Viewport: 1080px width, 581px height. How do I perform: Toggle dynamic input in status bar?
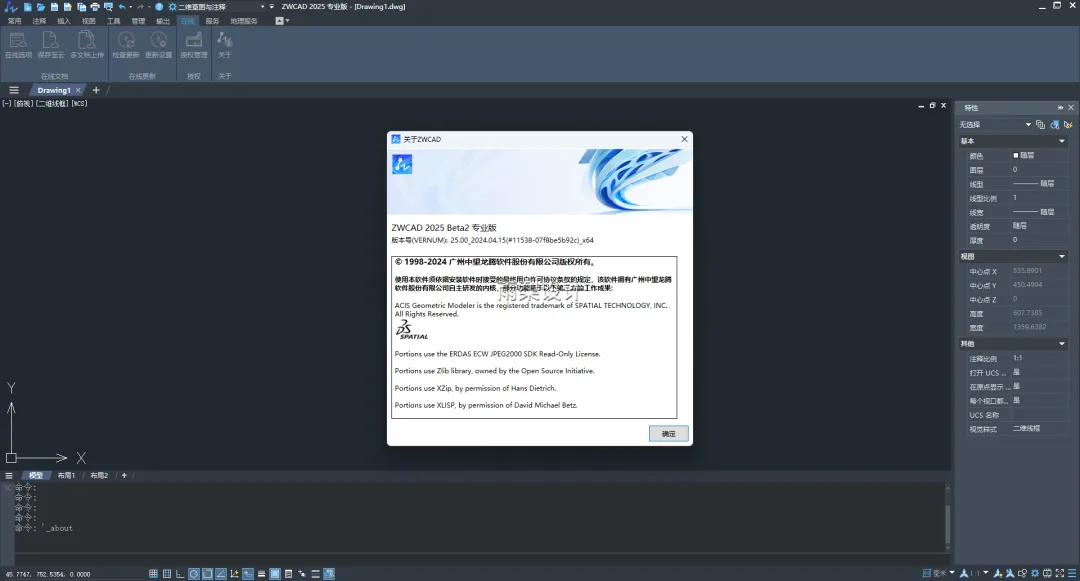click(248, 573)
